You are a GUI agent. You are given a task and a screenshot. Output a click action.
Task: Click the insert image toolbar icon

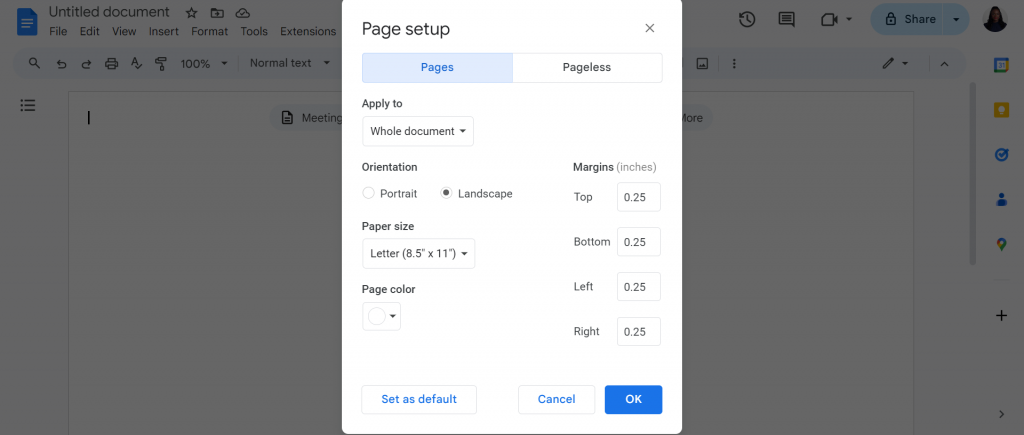pos(702,63)
